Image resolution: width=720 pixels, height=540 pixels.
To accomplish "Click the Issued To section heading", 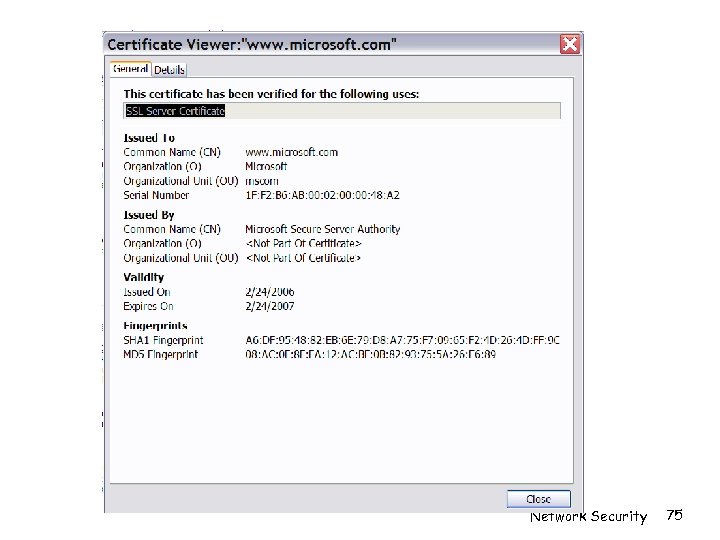I will pyautogui.click(x=149, y=138).
